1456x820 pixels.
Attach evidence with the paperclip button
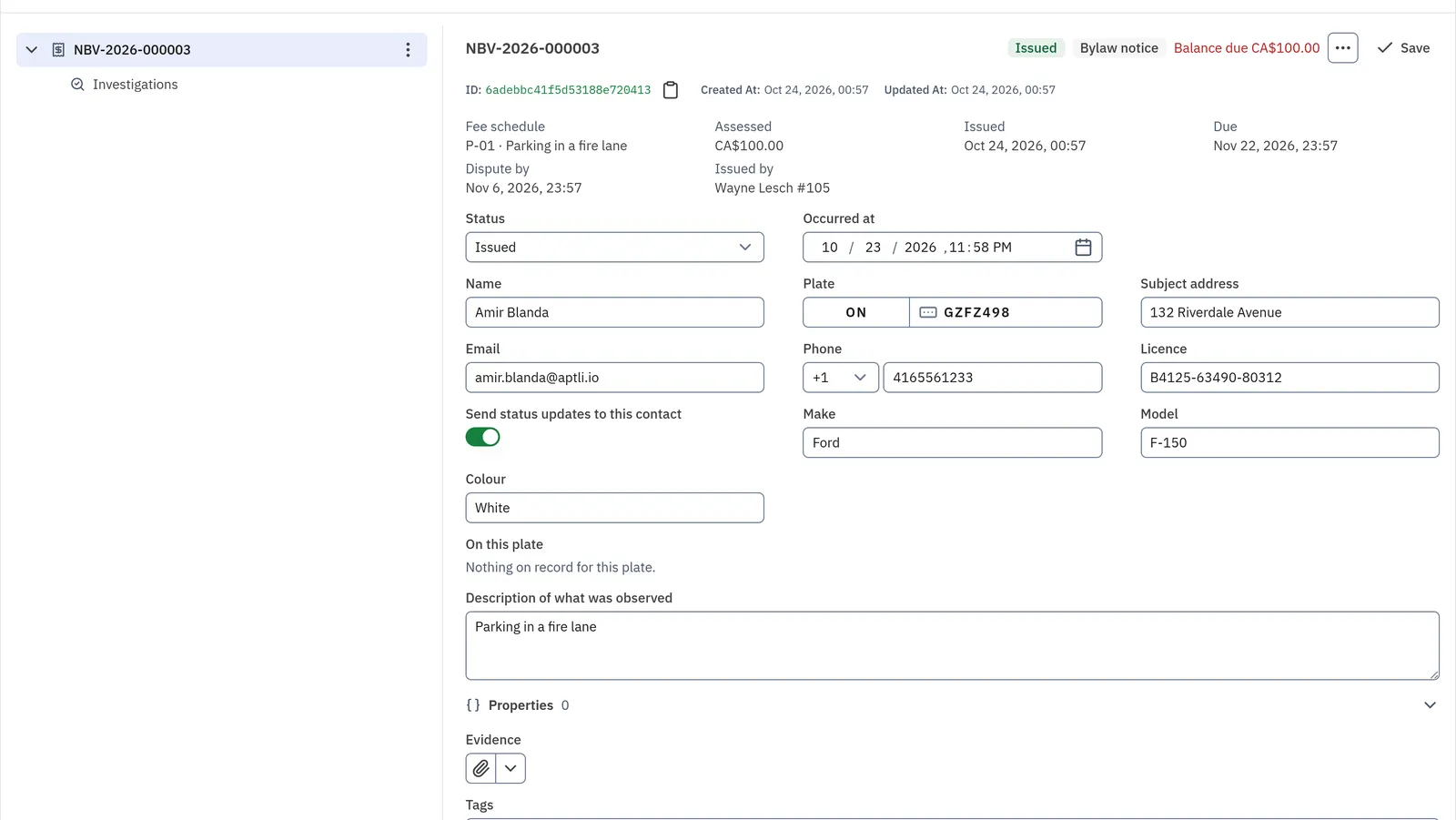(481, 768)
